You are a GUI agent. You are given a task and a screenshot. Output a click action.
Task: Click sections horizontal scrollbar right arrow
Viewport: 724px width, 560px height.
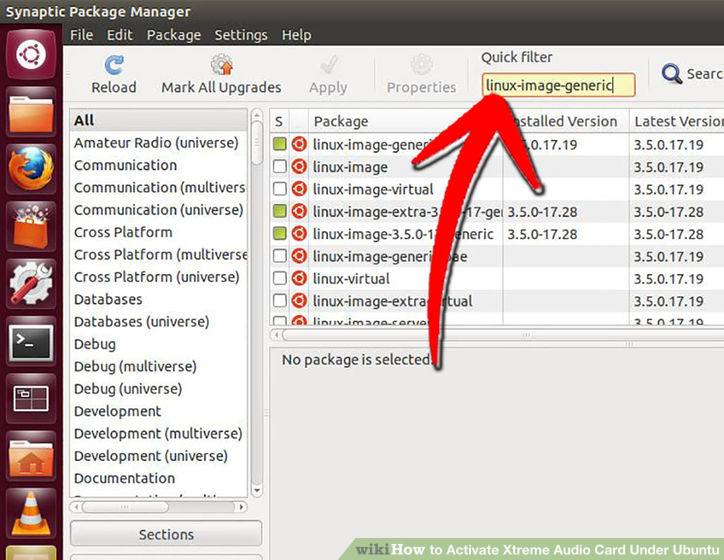click(241, 507)
